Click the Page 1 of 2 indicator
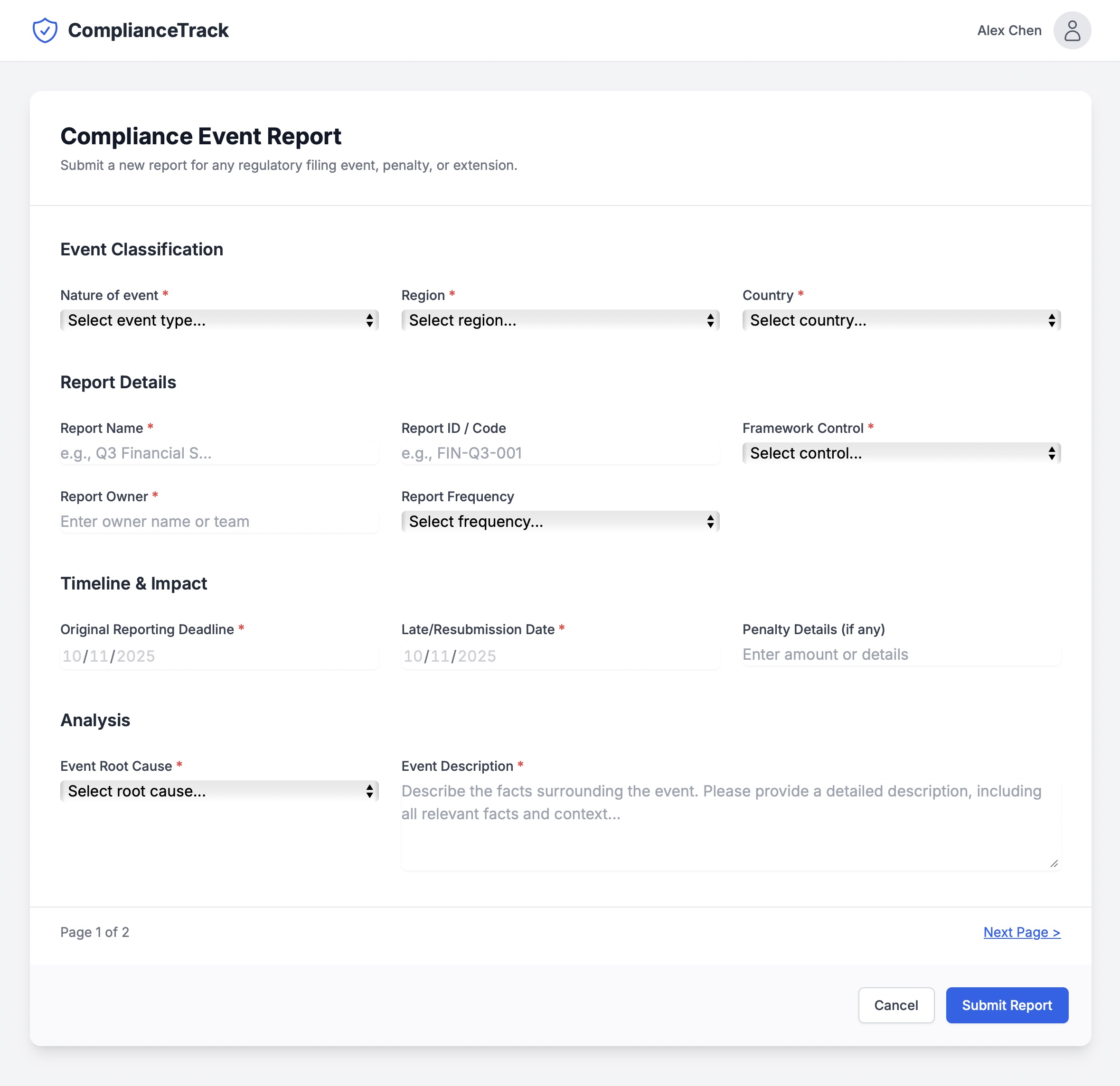The image size is (1120, 1086). coord(95,932)
